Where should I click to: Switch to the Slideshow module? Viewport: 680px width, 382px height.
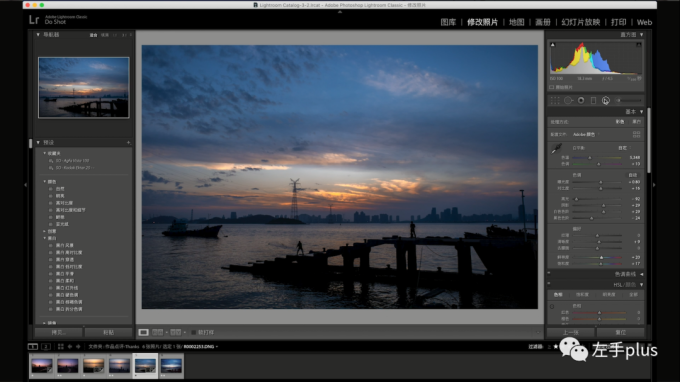click(581, 22)
